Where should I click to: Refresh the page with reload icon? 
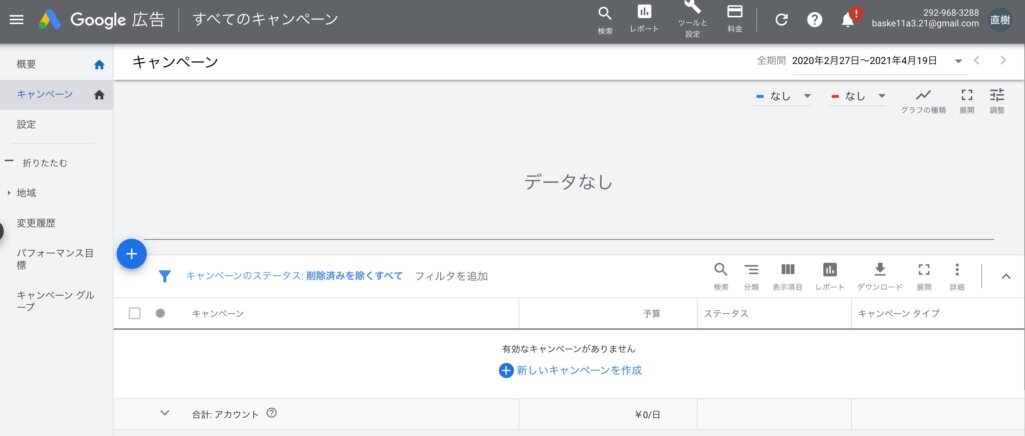click(781, 20)
